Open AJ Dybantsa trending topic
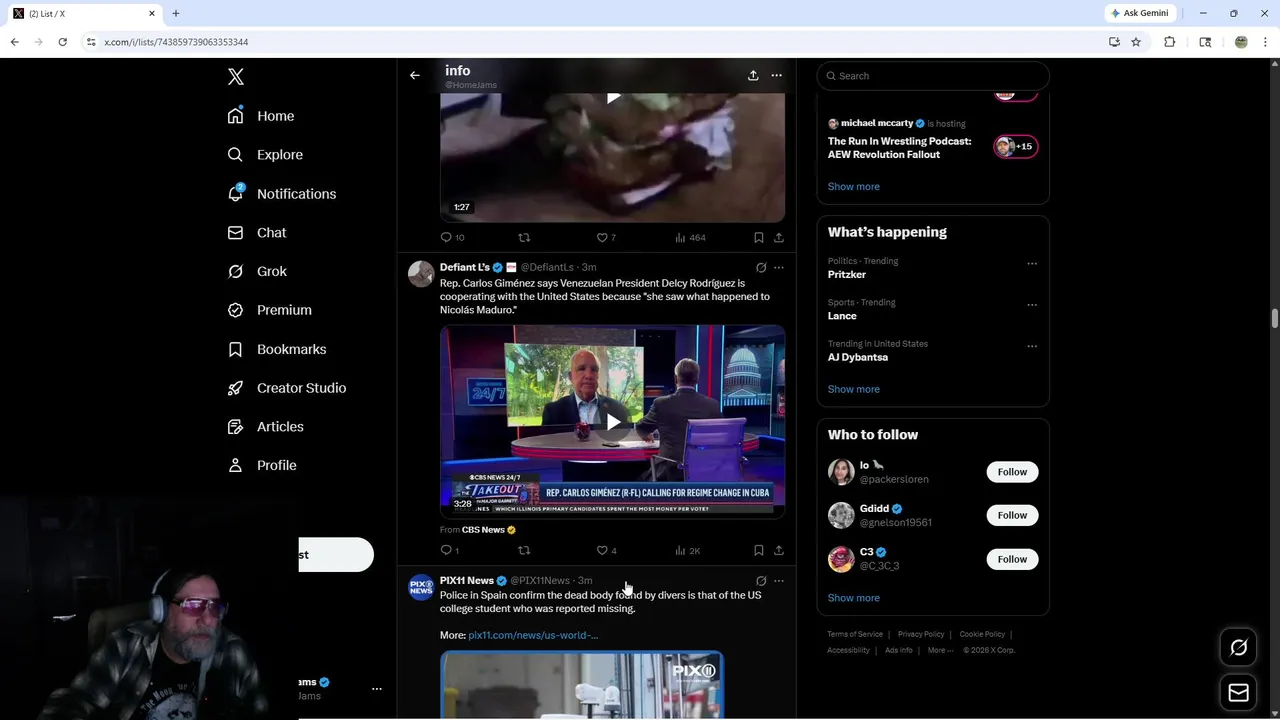 [x=858, y=357]
